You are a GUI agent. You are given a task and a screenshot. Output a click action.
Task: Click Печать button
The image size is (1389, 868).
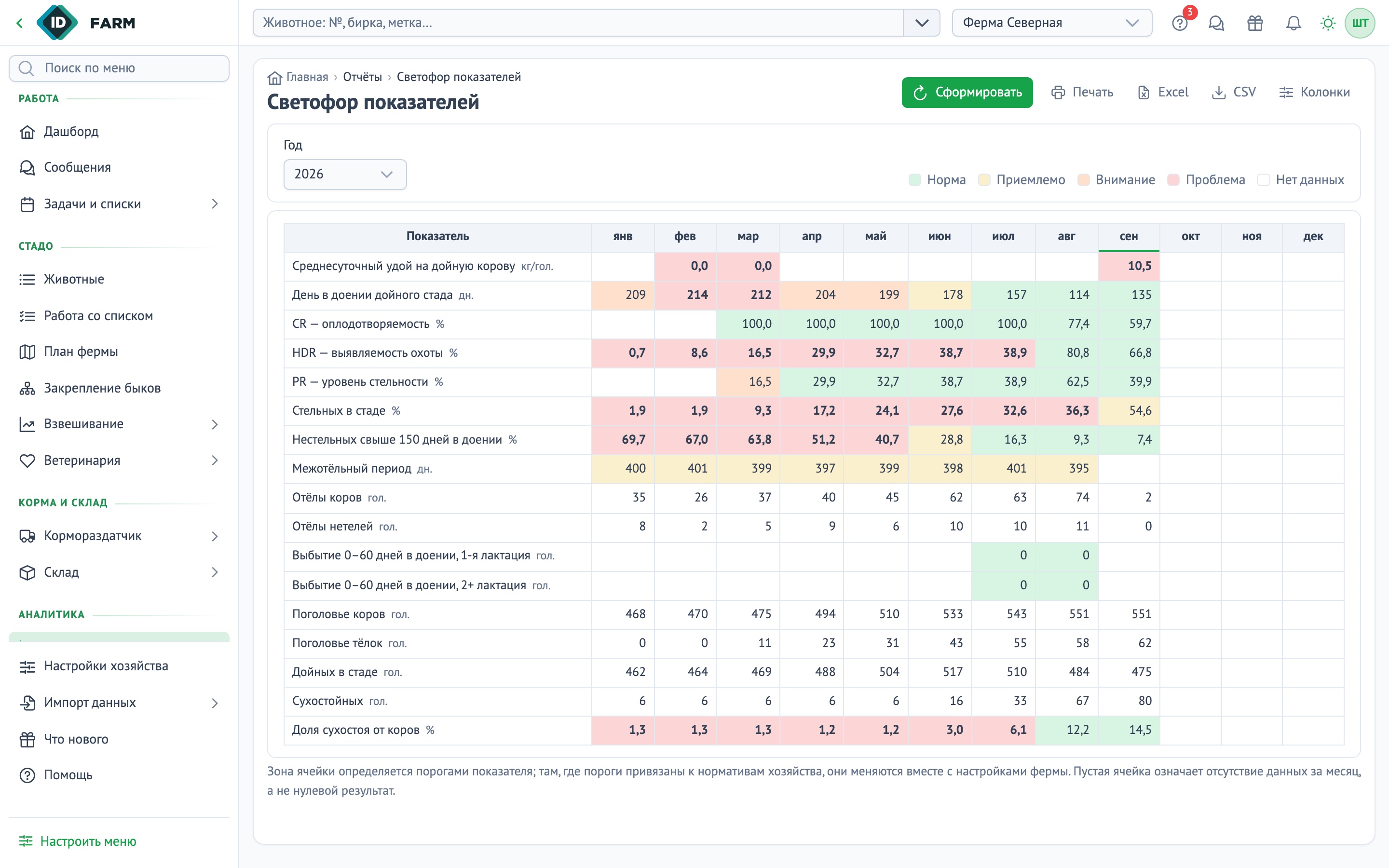coord(1082,93)
